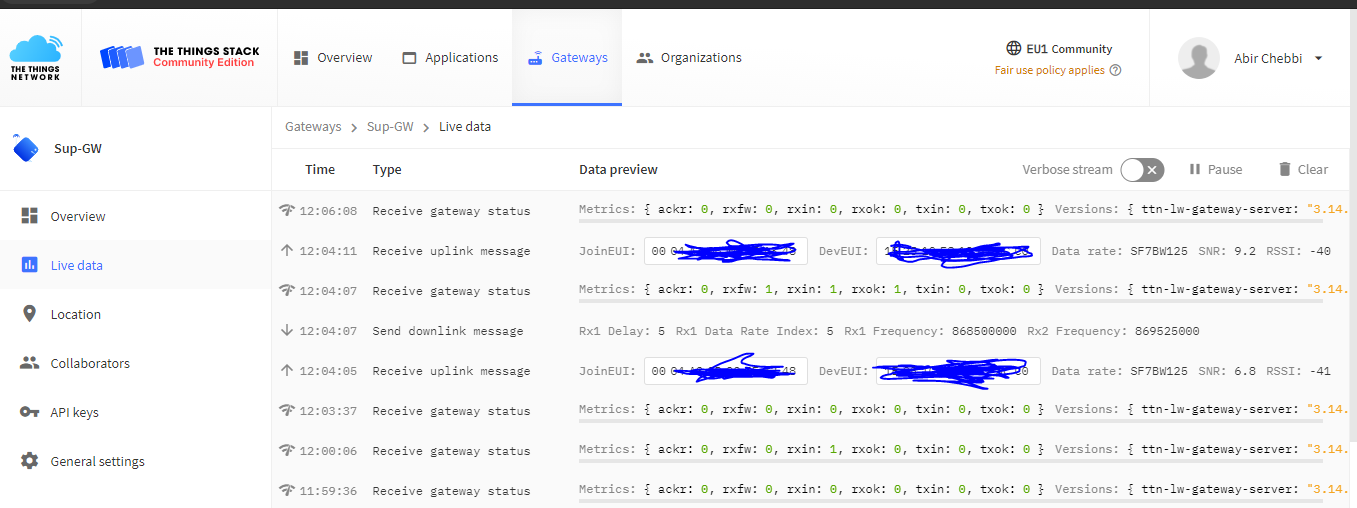Click the fair use policy help icon
1357x508 pixels.
pos(1115,70)
